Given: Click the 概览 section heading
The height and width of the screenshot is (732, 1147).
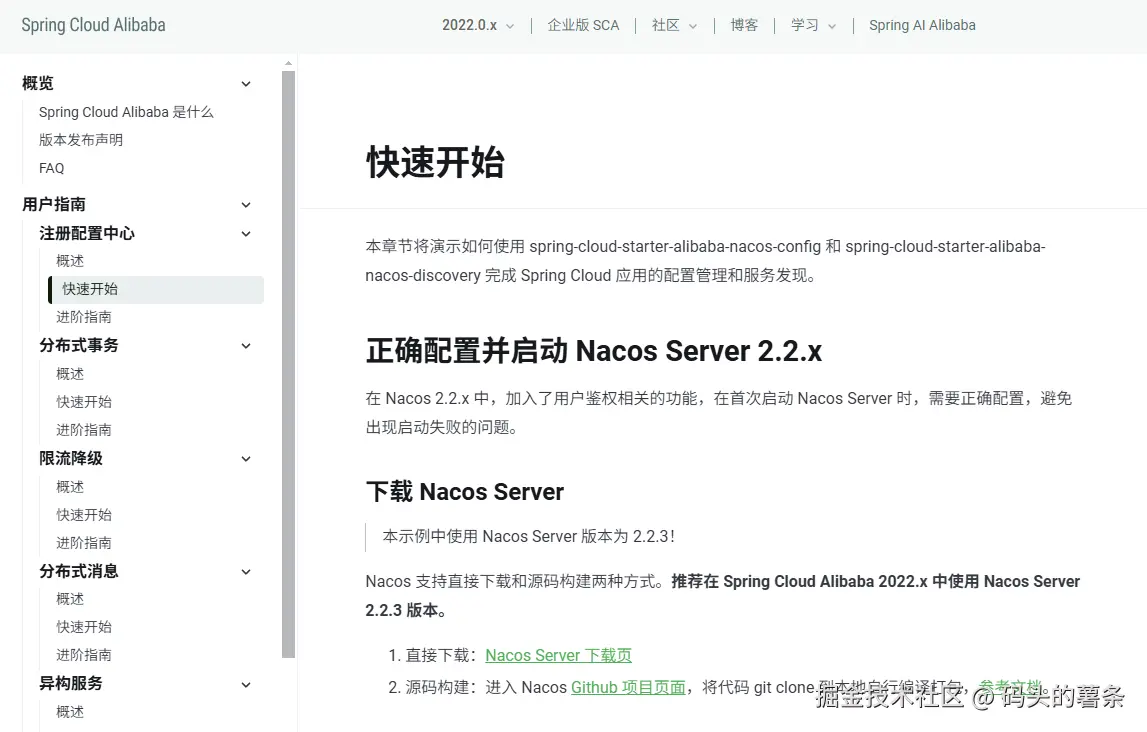Looking at the screenshot, I should 38,83.
